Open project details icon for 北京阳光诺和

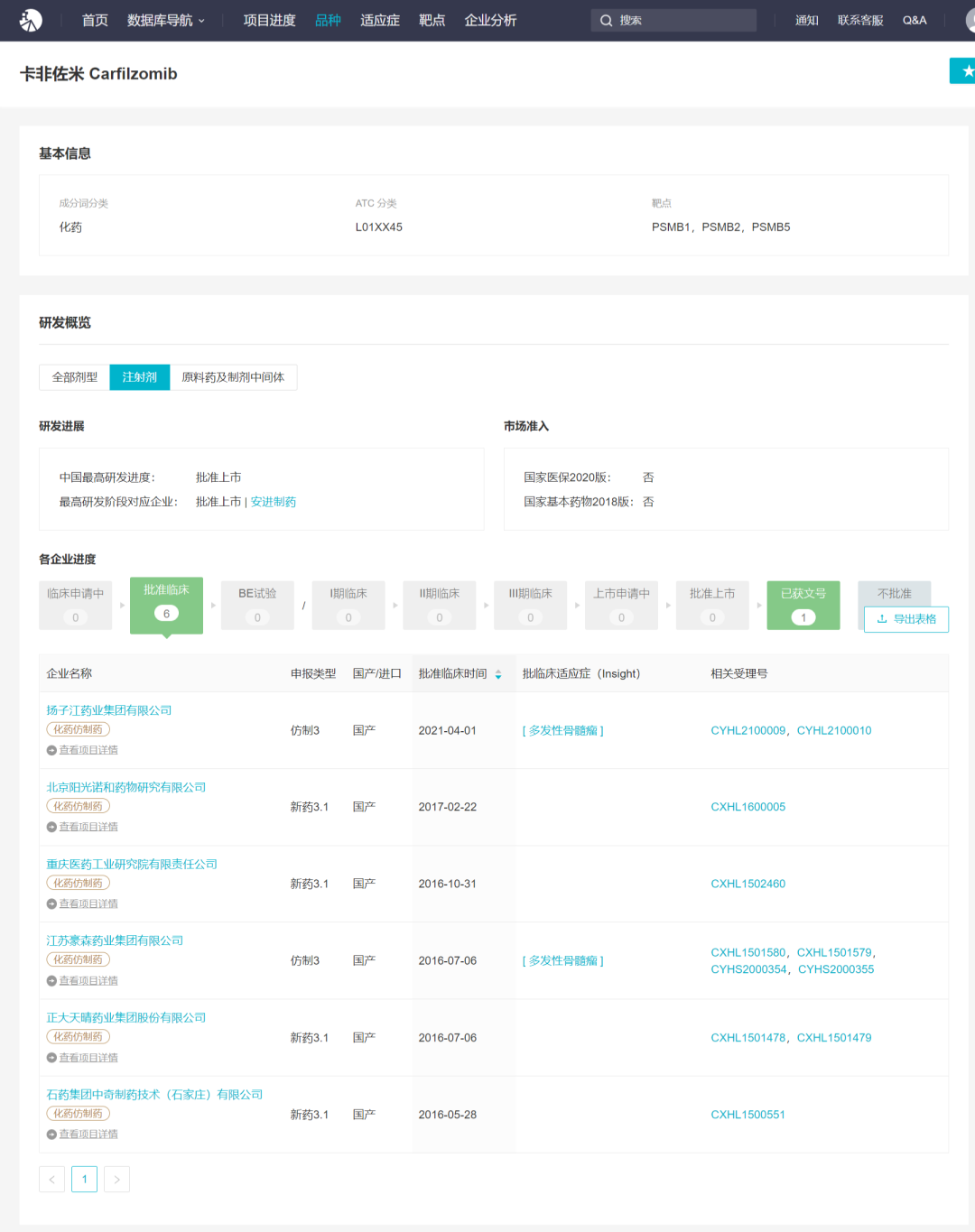point(51,827)
